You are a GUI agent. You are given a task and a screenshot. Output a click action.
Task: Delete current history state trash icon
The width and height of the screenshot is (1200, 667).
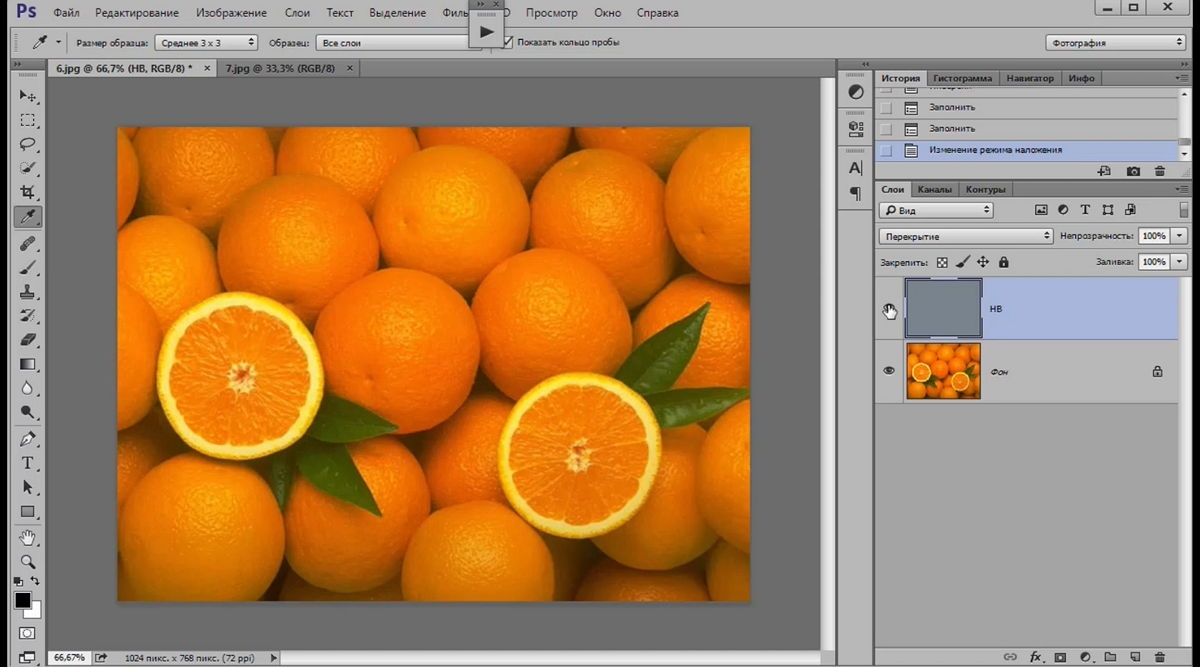click(1160, 171)
